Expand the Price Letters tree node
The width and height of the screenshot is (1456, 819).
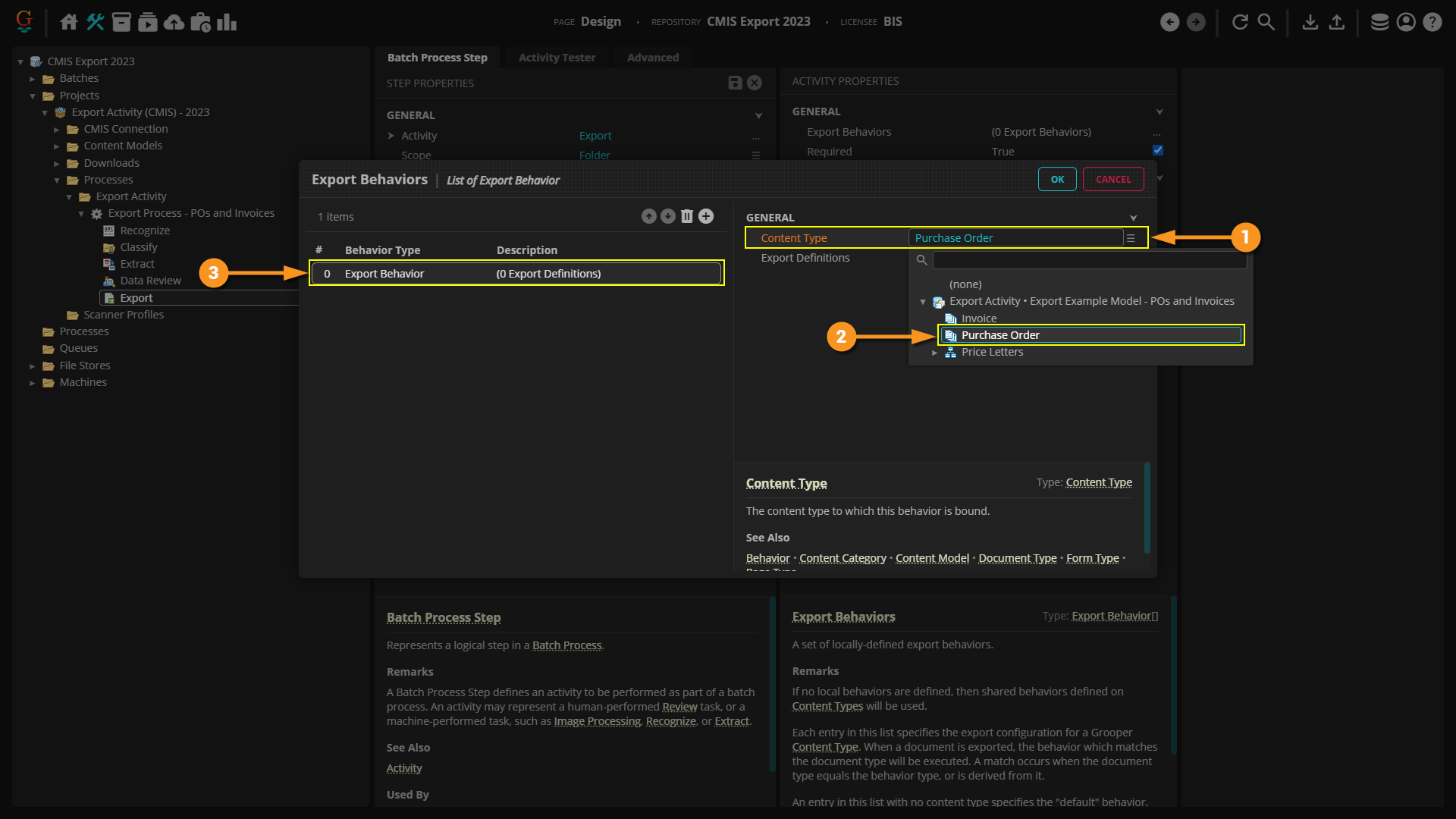(935, 353)
